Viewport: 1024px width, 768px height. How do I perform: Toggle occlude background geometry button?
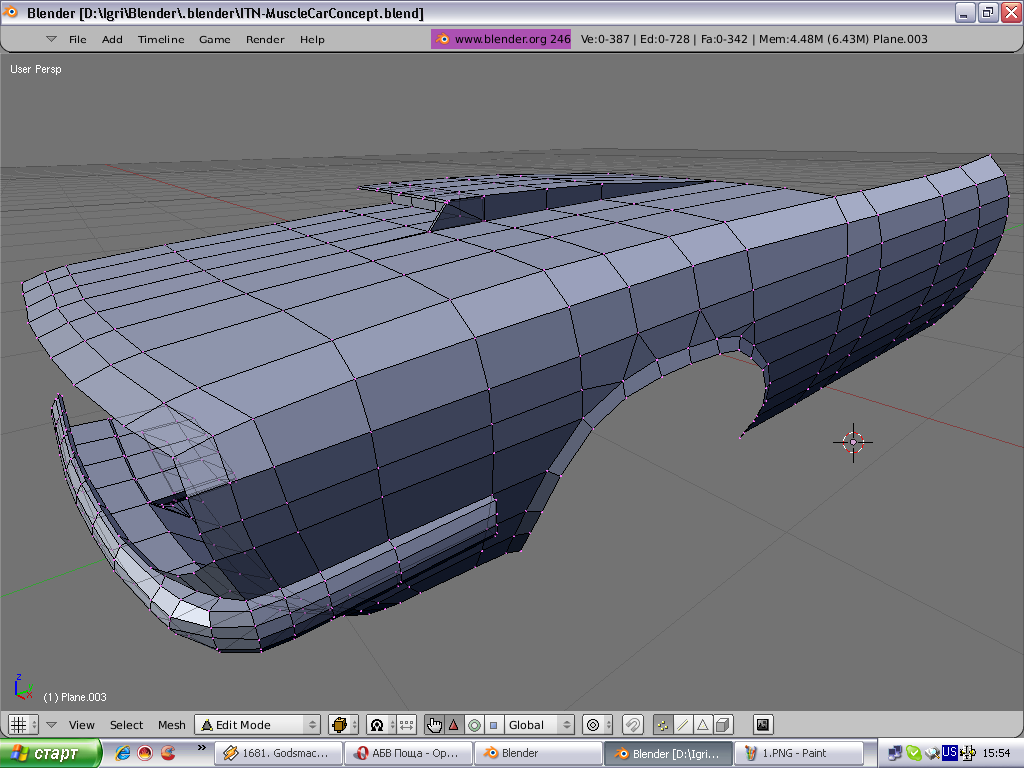click(722, 725)
